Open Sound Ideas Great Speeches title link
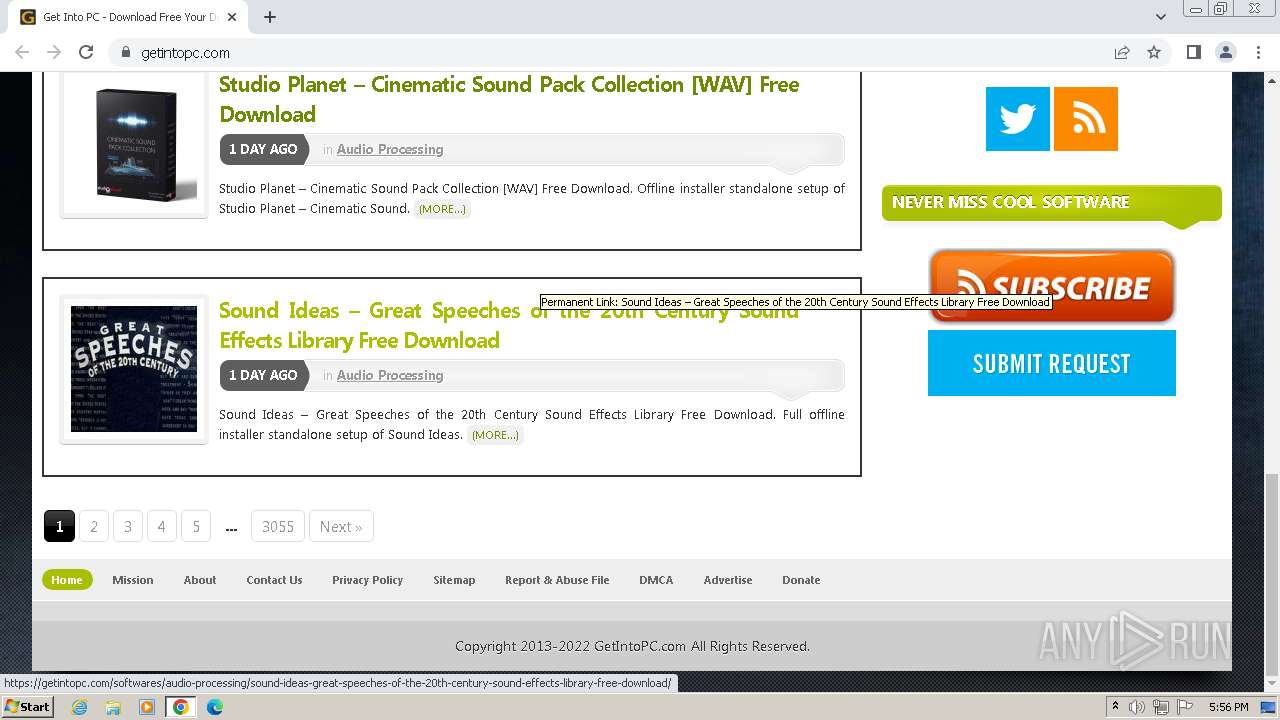This screenshot has height=720, width=1280. click(509, 325)
